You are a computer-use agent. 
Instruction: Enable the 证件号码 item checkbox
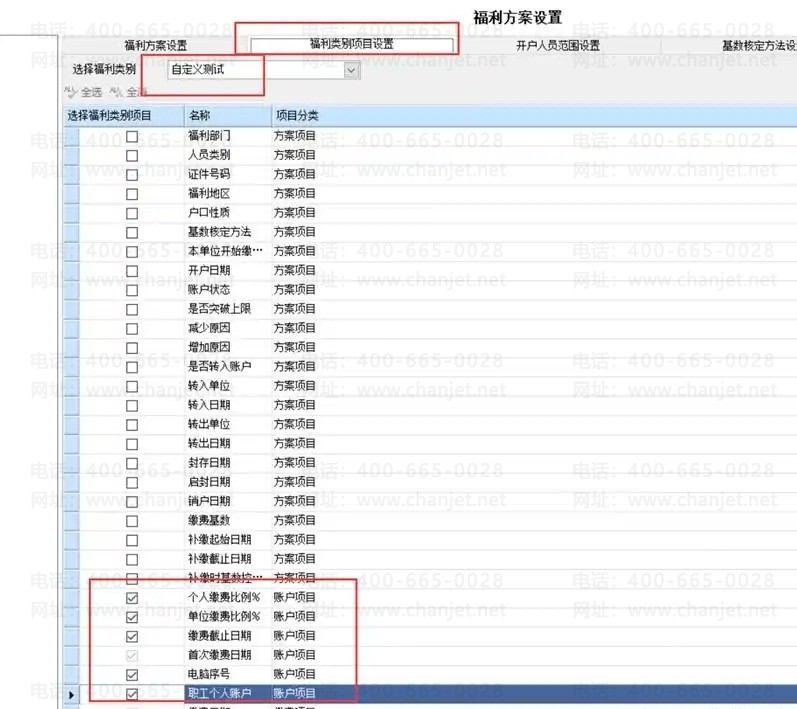[132, 174]
